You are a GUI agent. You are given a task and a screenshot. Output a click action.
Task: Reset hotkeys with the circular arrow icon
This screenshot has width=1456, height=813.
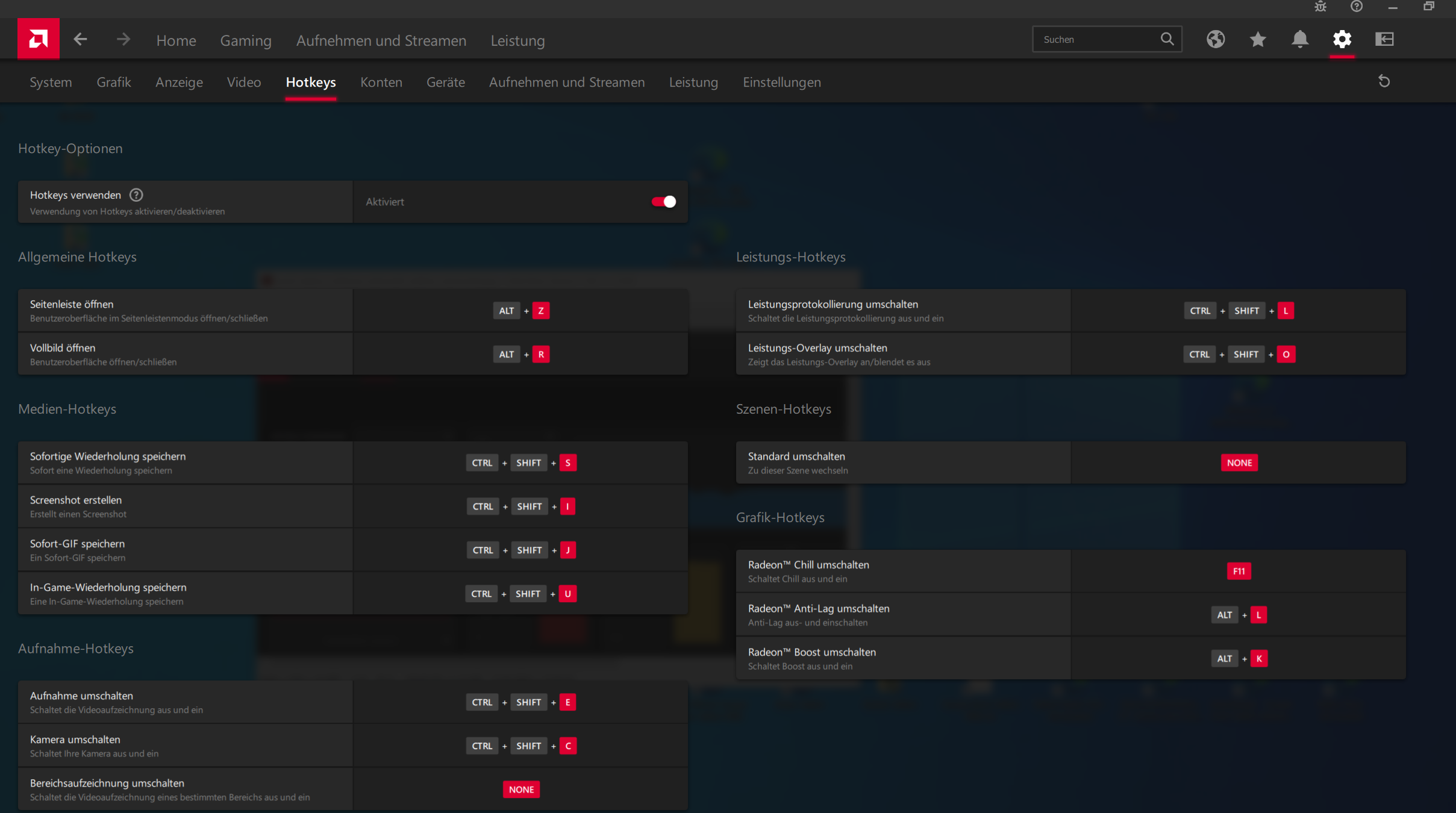pyautogui.click(x=1384, y=81)
